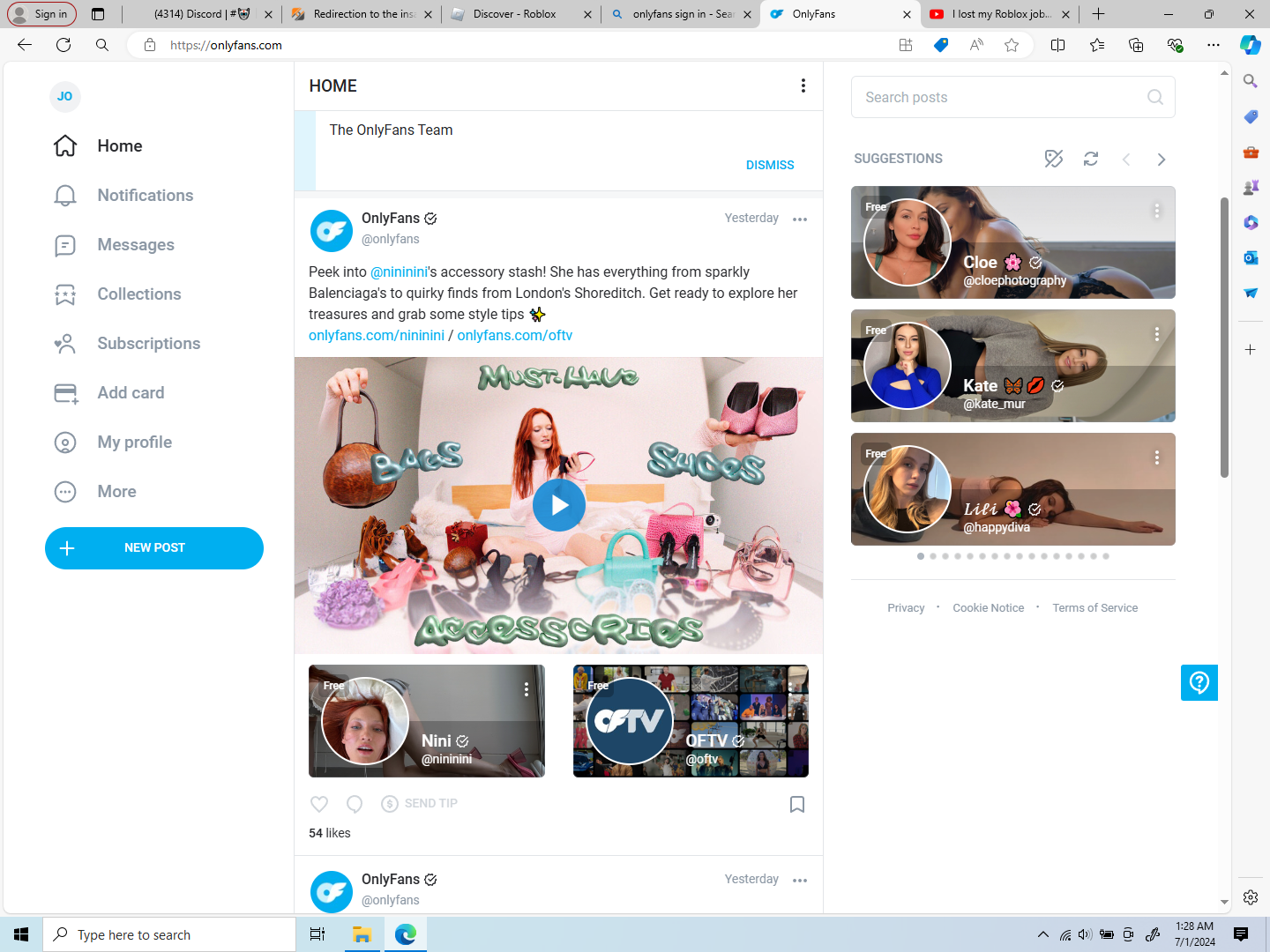Open options on Nini profile card

[x=527, y=689]
